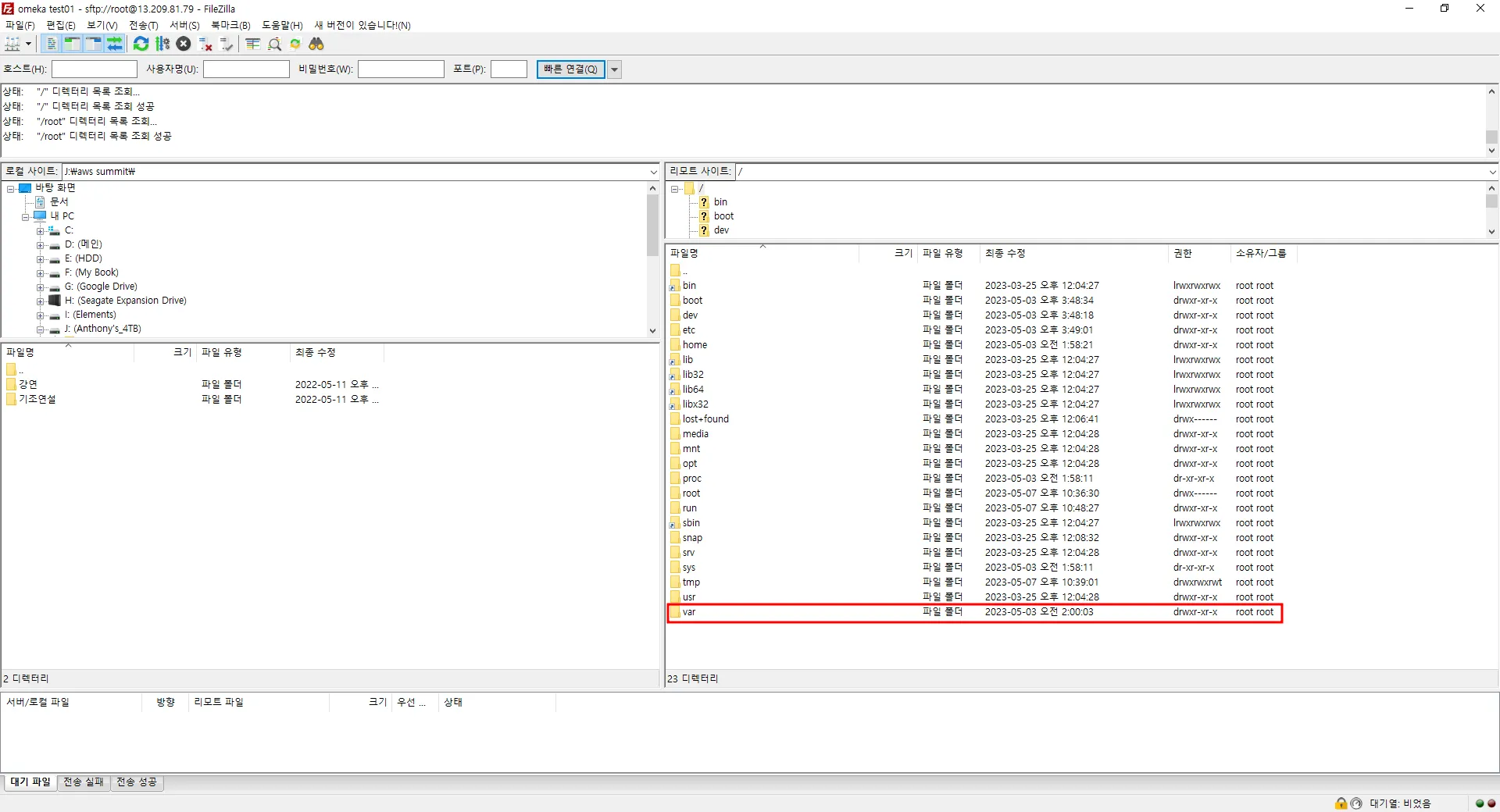Open the local site path dropdown
The height and width of the screenshot is (812, 1500).
tap(653, 172)
